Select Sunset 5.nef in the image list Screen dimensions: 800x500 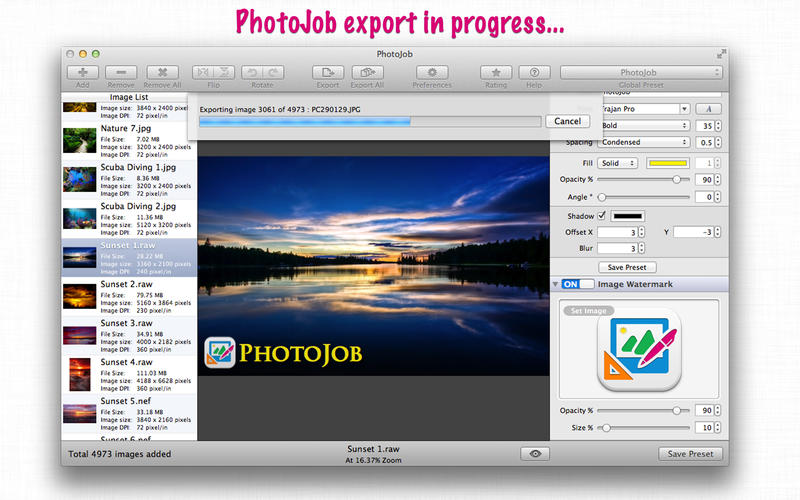coord(129,413)
